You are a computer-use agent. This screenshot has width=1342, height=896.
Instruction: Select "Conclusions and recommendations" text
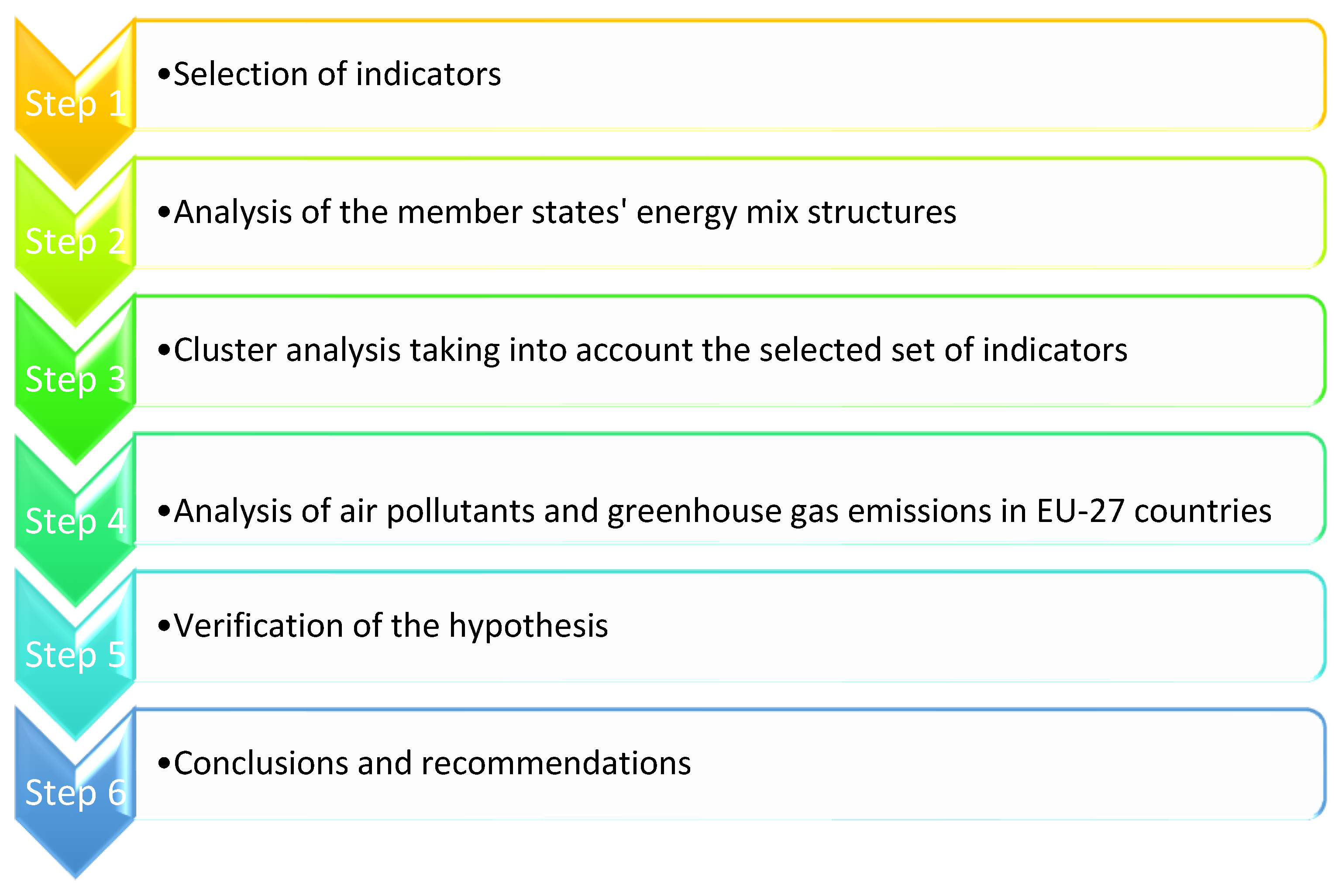(432, 763)
